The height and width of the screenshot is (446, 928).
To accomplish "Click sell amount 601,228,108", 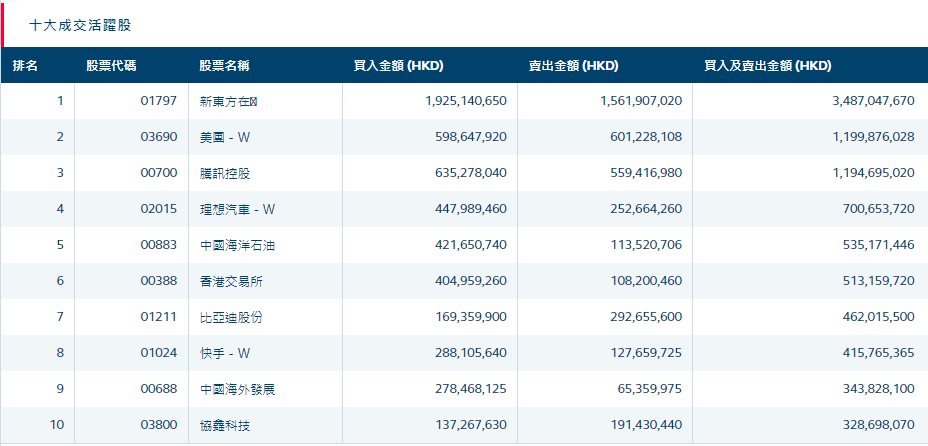I will [646, 137].
